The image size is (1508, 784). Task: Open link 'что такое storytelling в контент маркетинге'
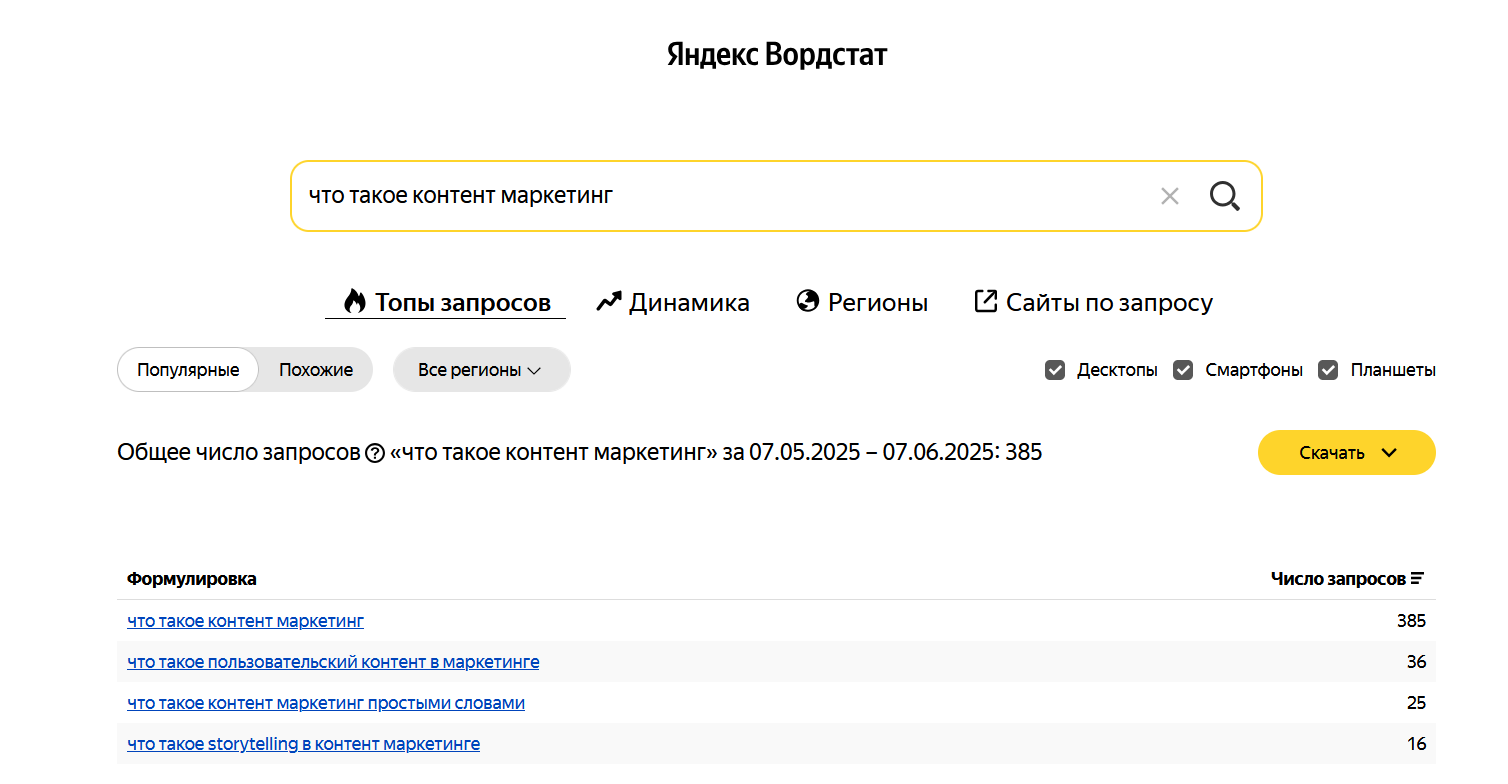[x=304, y=744]
